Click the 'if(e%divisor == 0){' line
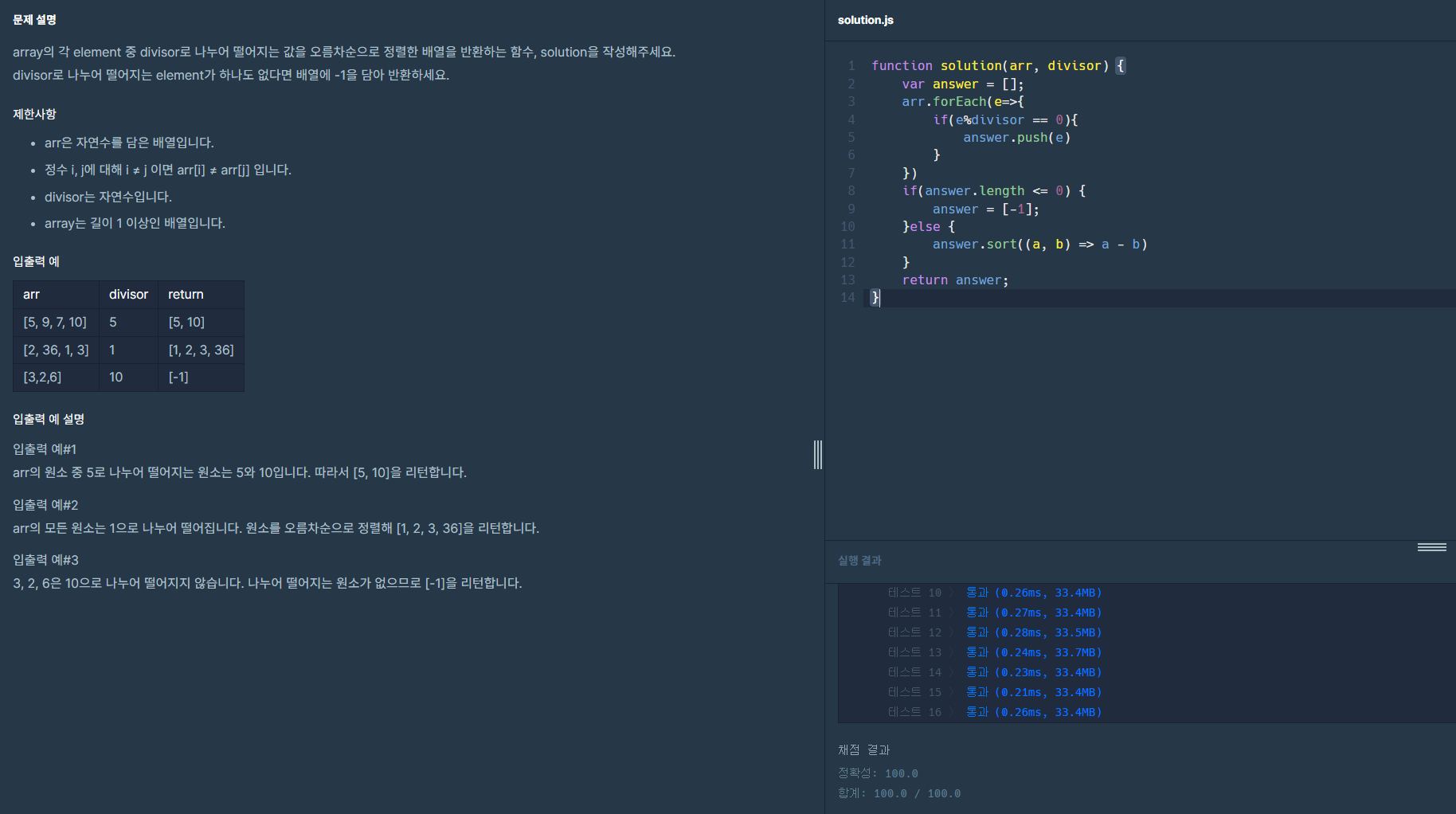Screen dimensions: 1456x814 pos(1005,119)
